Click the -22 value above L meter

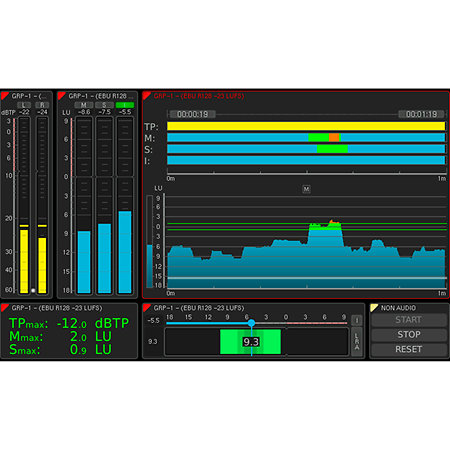[x=24, y=112]
